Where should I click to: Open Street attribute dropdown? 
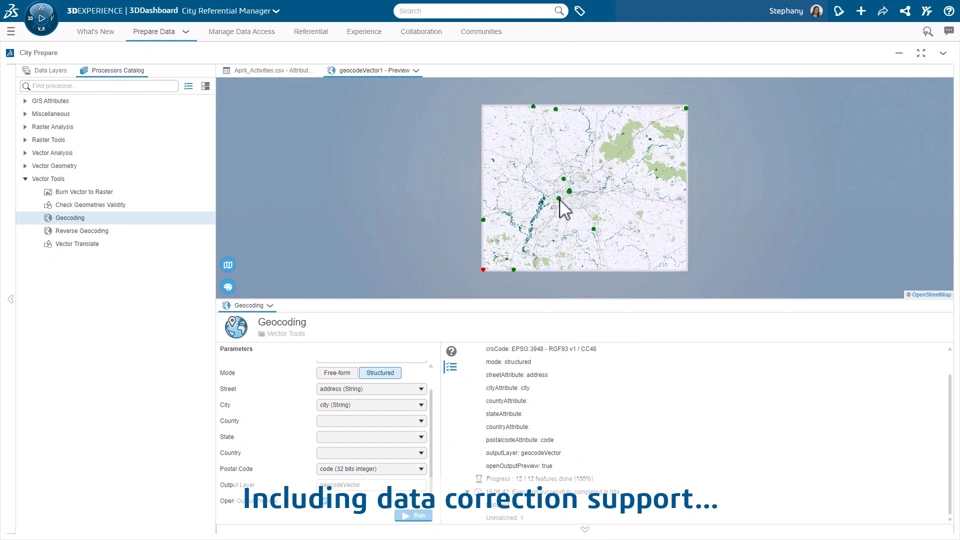click(x=371, y=389)
